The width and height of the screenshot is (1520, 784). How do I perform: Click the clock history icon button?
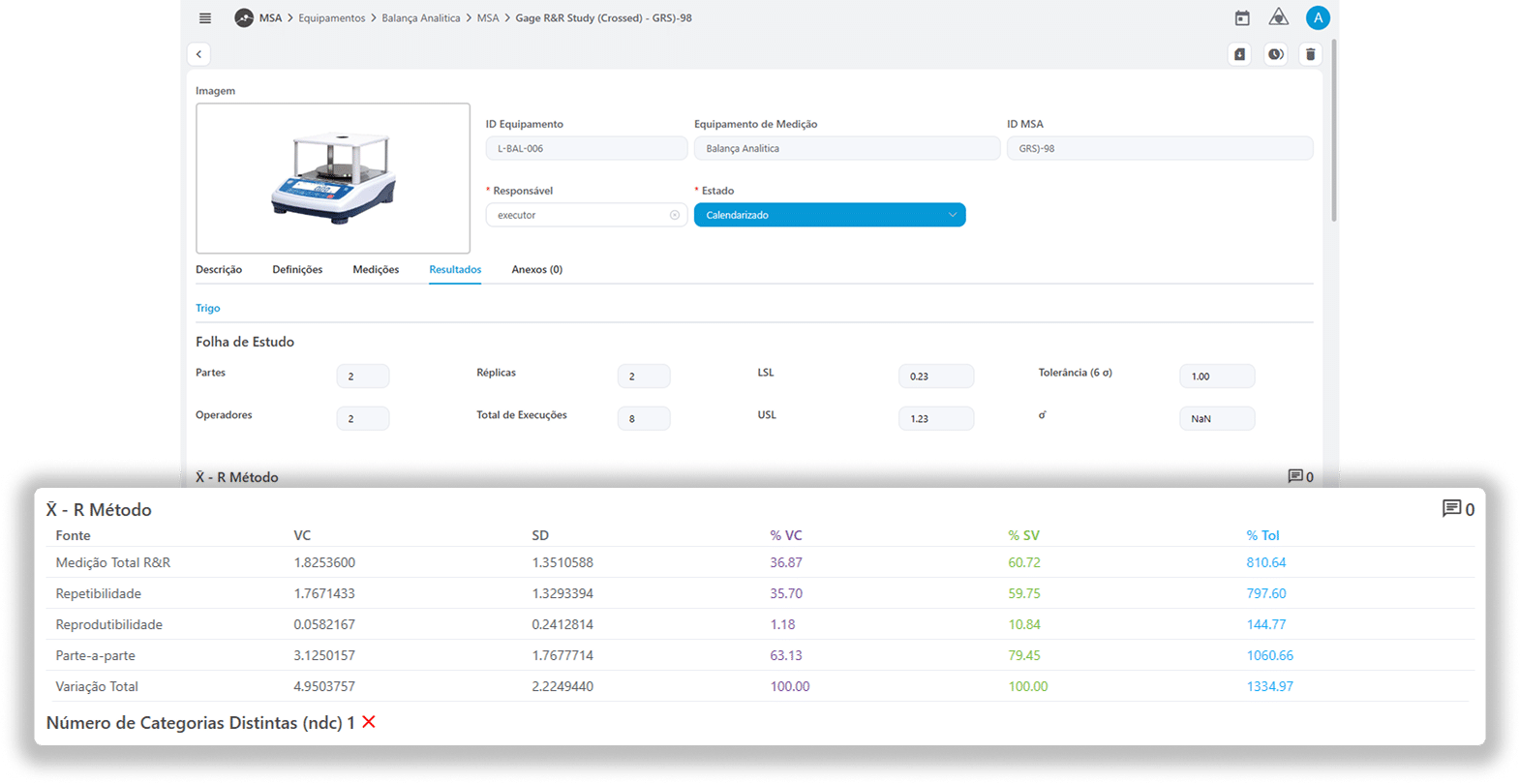(x=1275, y=54)
